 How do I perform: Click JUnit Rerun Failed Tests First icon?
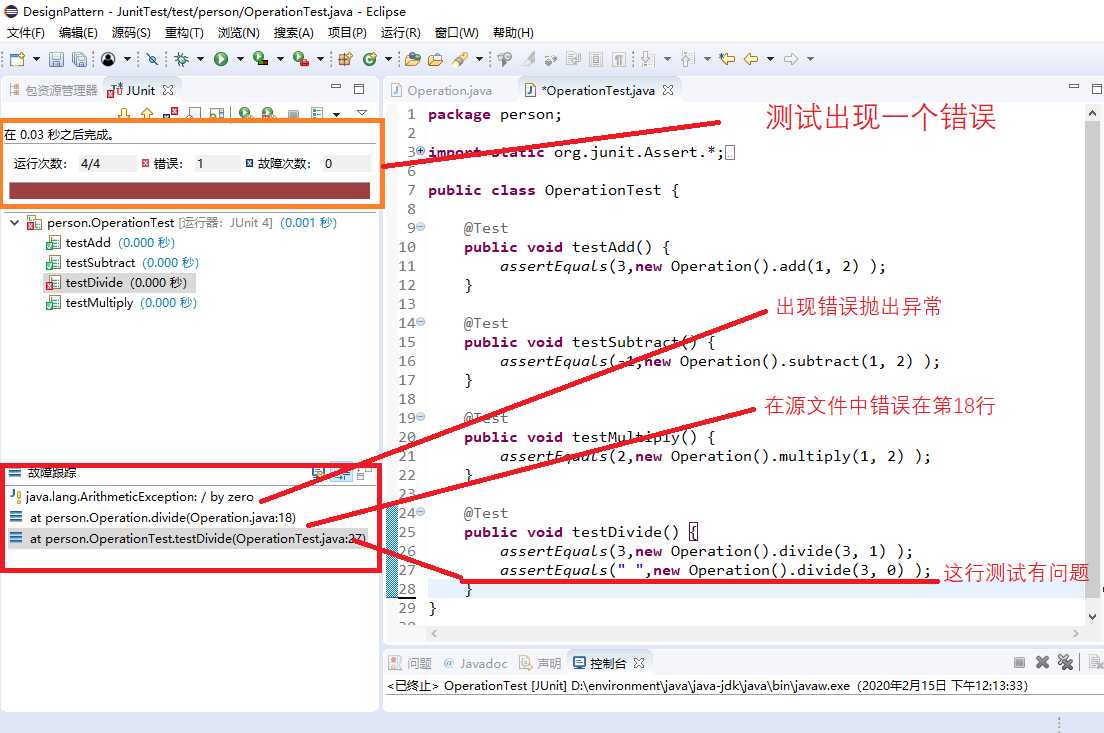pyautogui.click(x=268, y=113)
